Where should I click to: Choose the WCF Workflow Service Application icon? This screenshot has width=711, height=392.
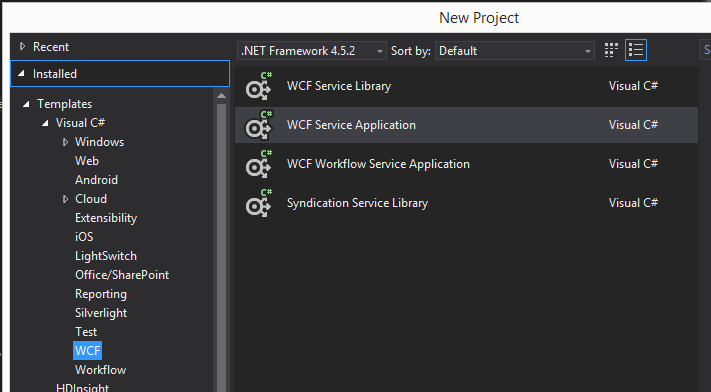[259, 164]
